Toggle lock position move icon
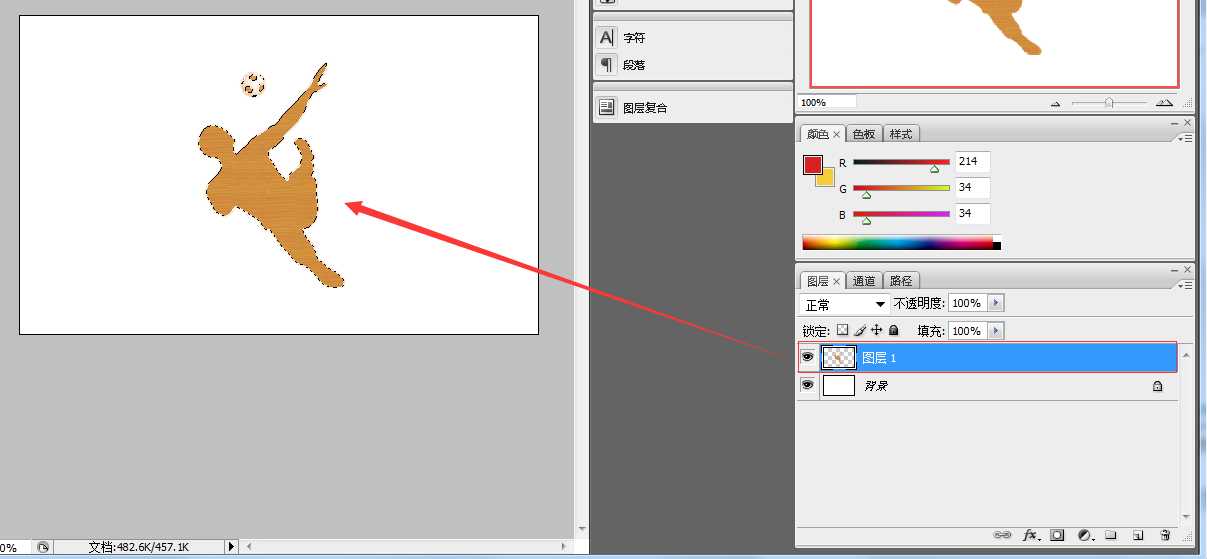 click(x=876, y=330)
